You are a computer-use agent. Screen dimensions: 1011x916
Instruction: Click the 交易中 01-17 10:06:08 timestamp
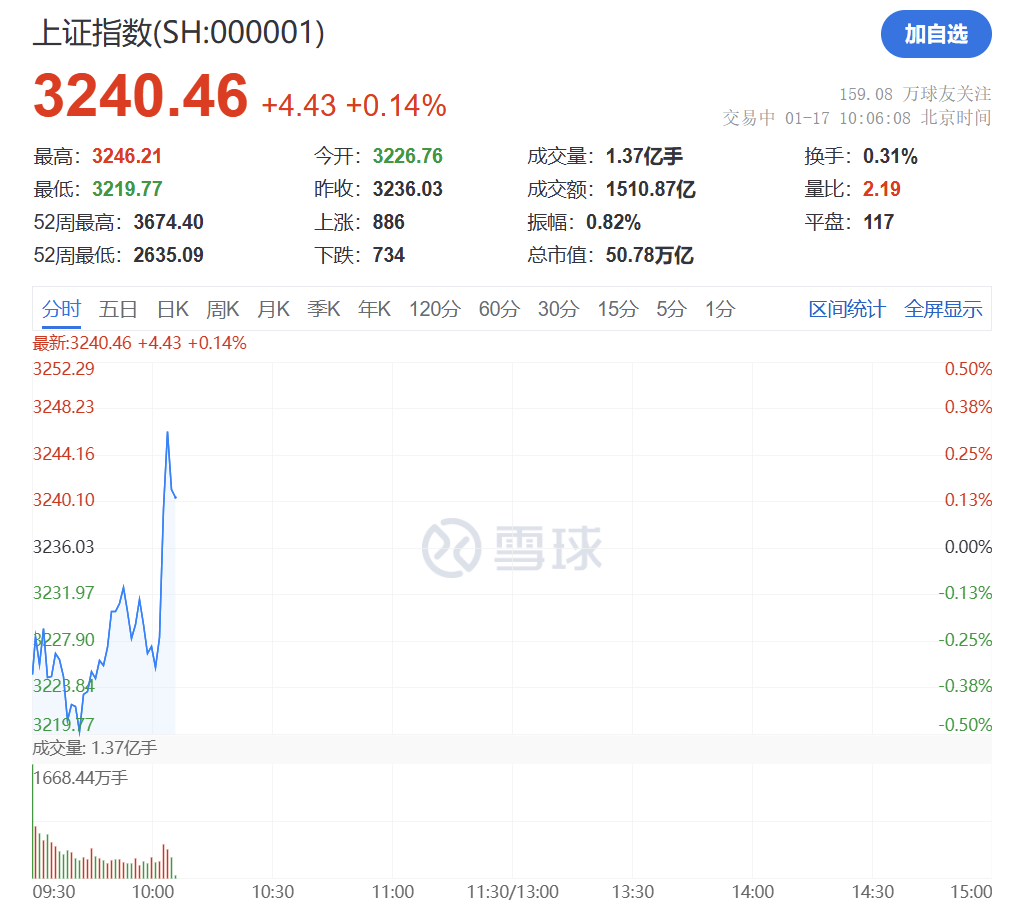coord(857,118)
